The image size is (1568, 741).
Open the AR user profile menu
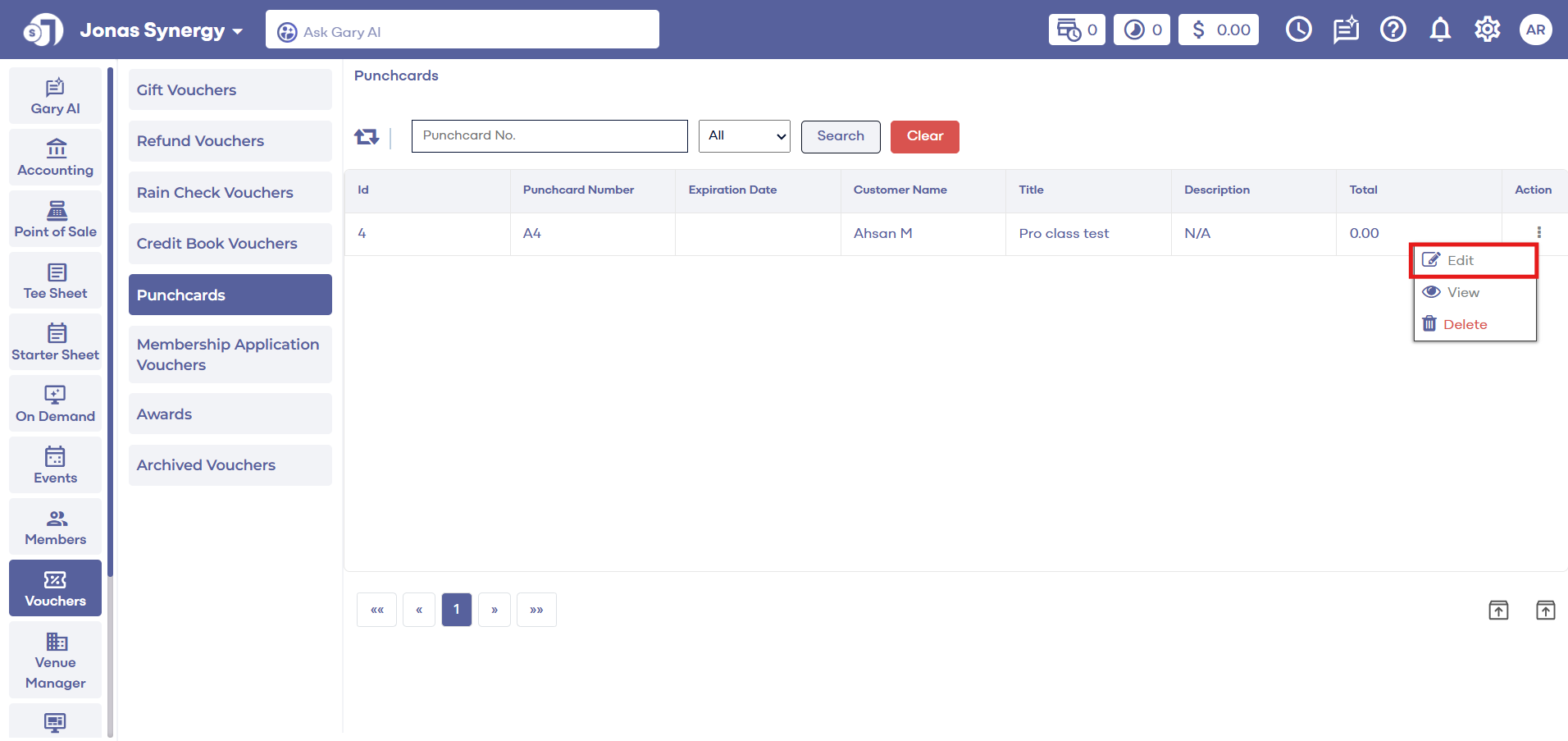[x=1535, y=30]
